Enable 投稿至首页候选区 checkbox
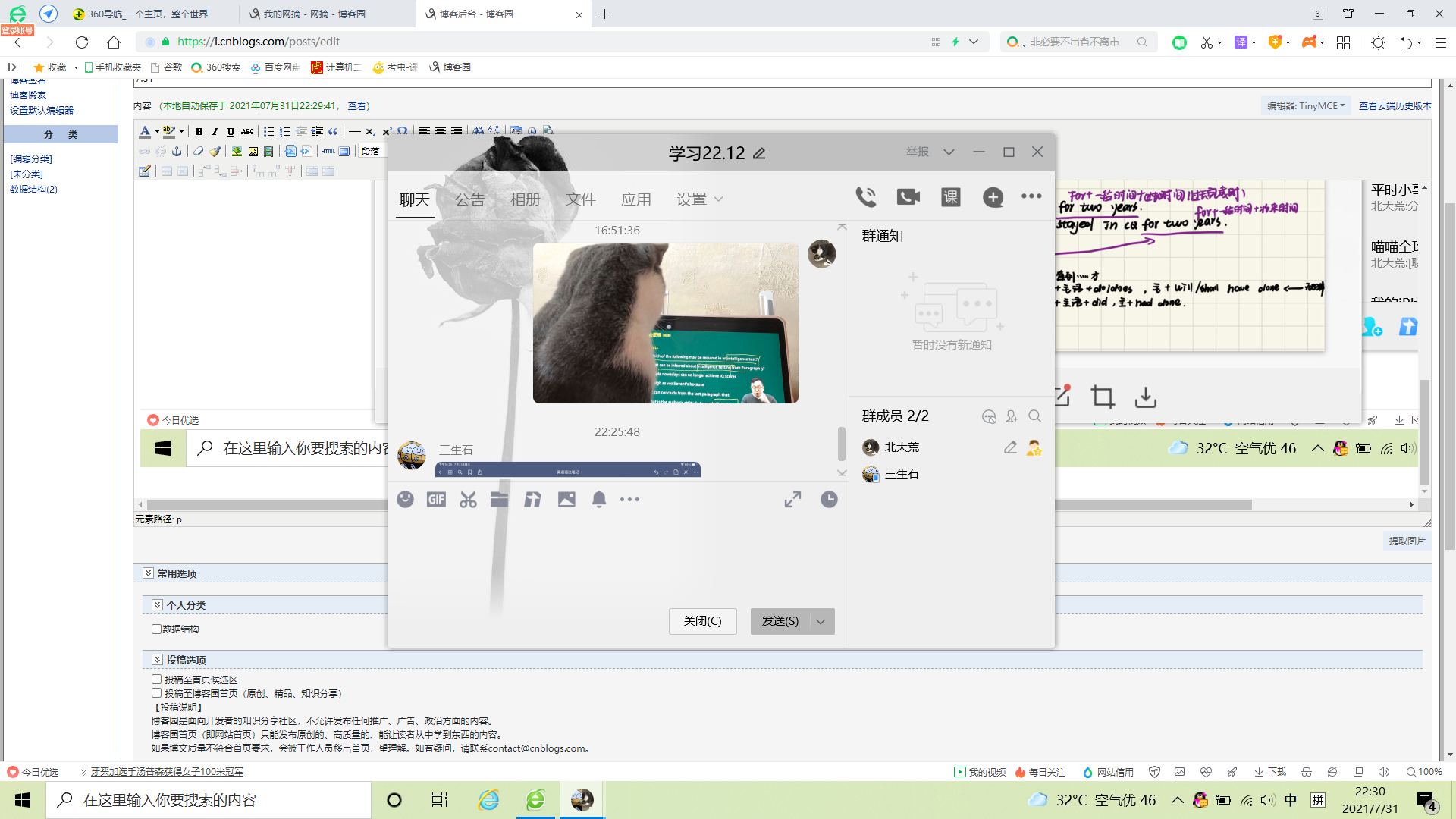 pos(156,679)
